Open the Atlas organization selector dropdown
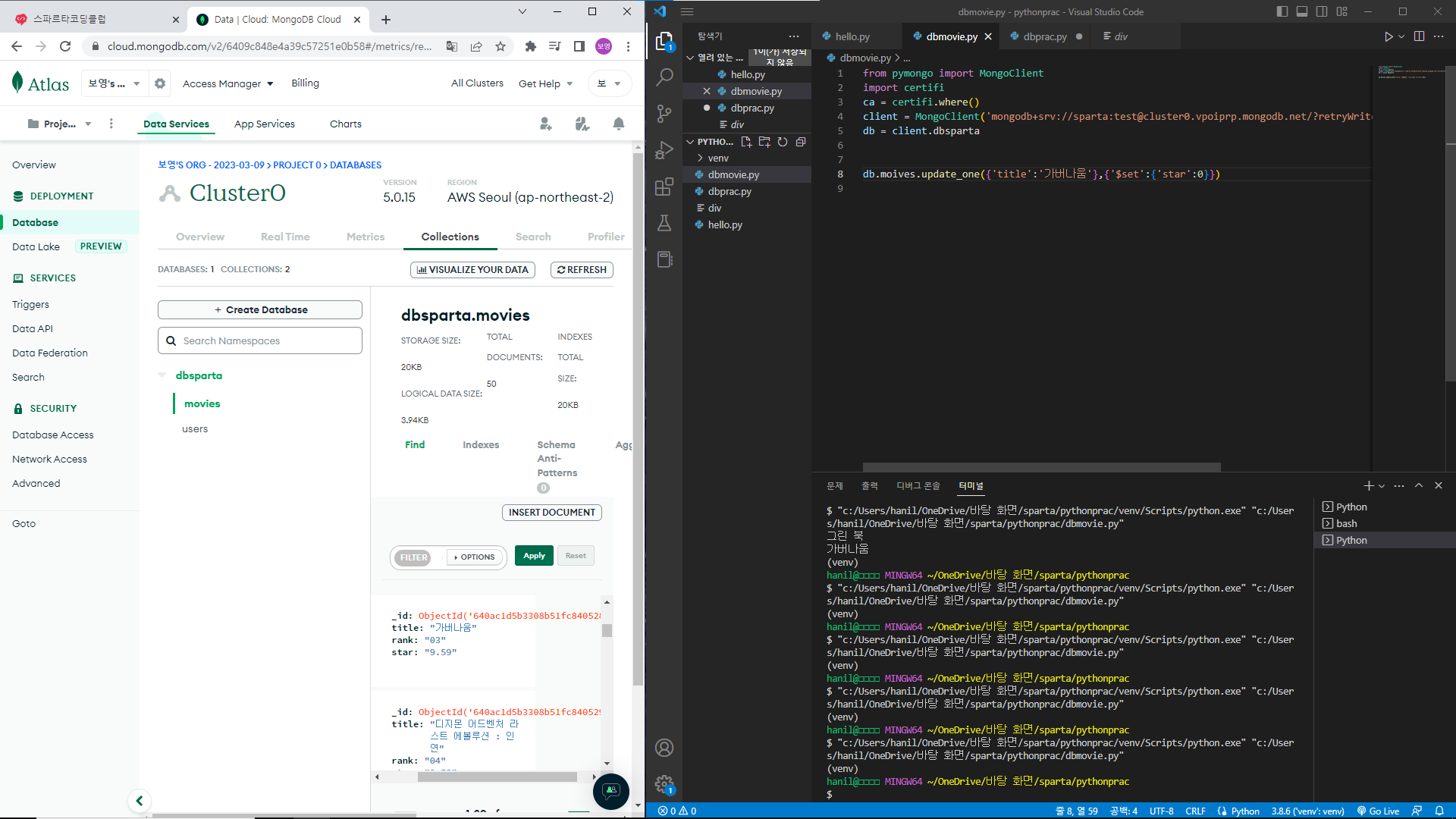This screenshot has height=819, width=1456. [x=114, y=83]
